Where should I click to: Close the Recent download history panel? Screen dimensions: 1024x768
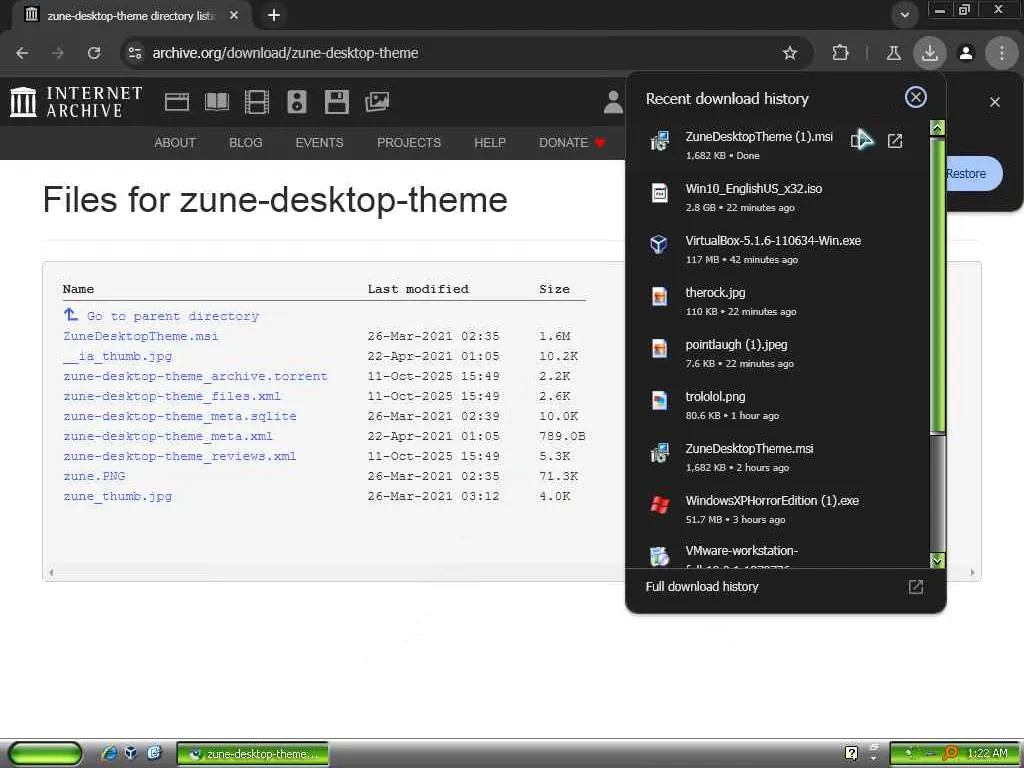point(916,97)
